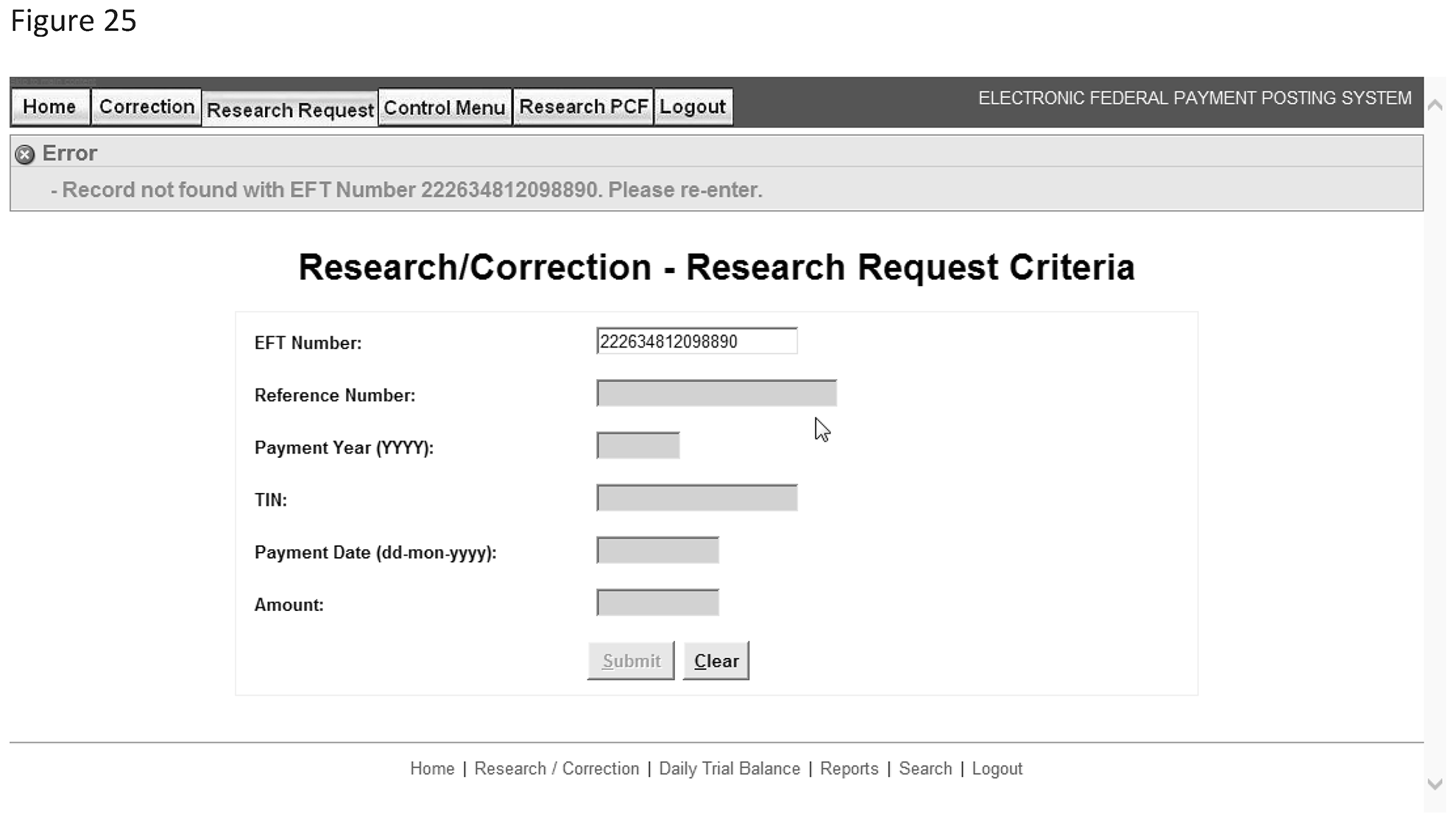
Task: Click the EFT Number input field
Action: (x=696, y=341)
